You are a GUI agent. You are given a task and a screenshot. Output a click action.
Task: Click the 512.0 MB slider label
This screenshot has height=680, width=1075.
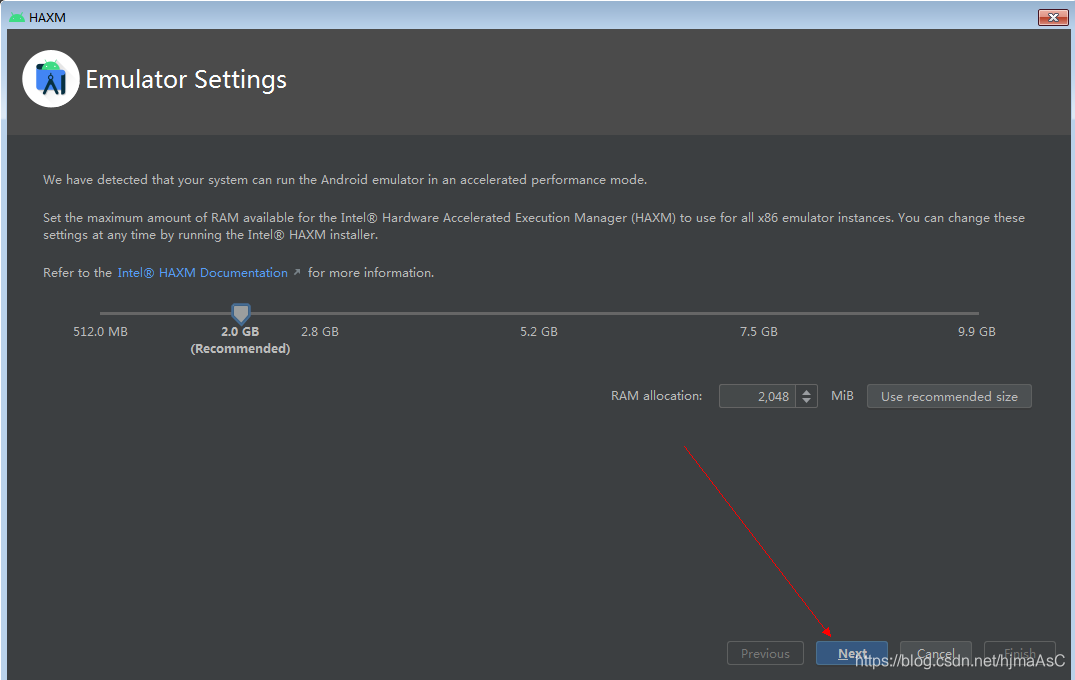point(100,332)
